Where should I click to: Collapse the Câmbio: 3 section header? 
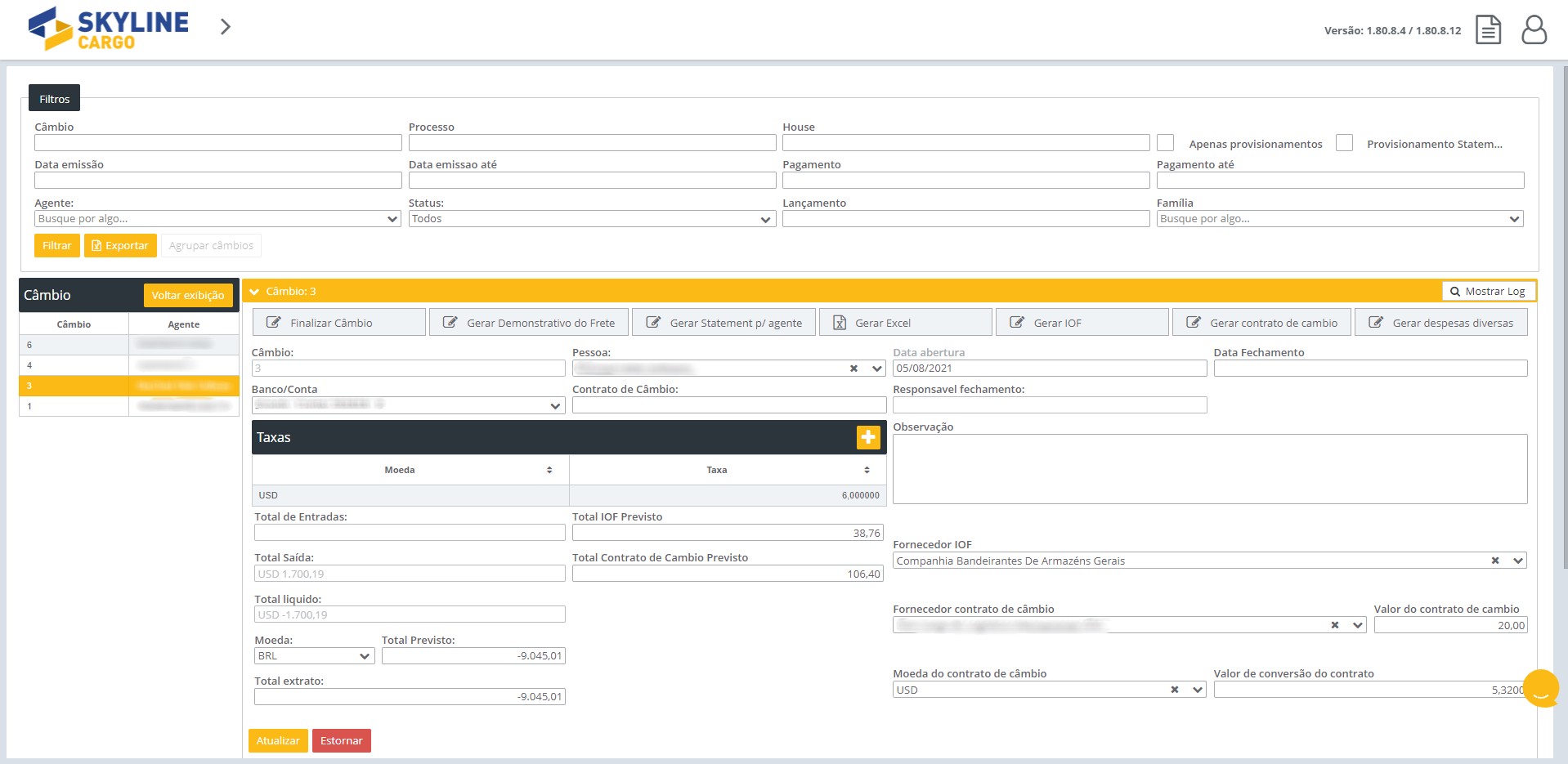[255, 292]
